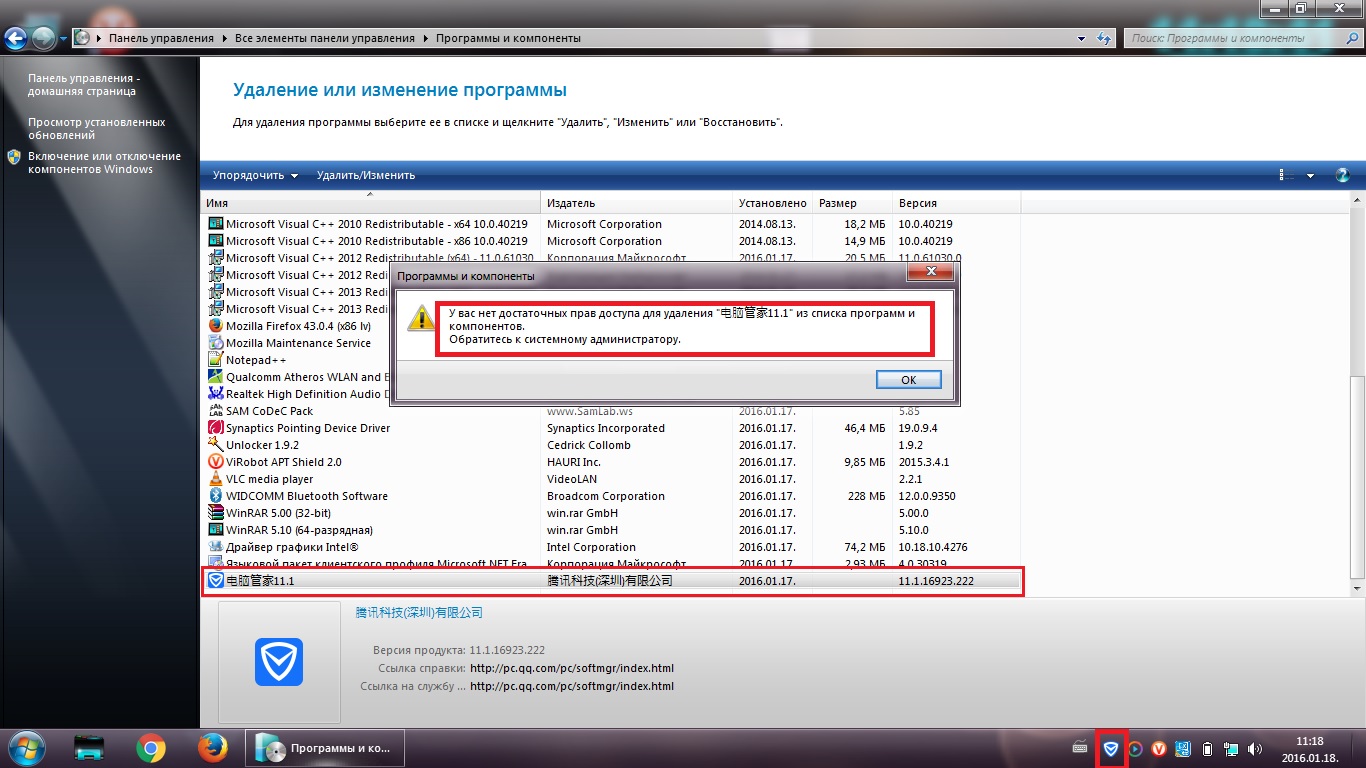
Task: Select the Mozilla Firefox 43.0.4 icon
Action: coord(215,326)
